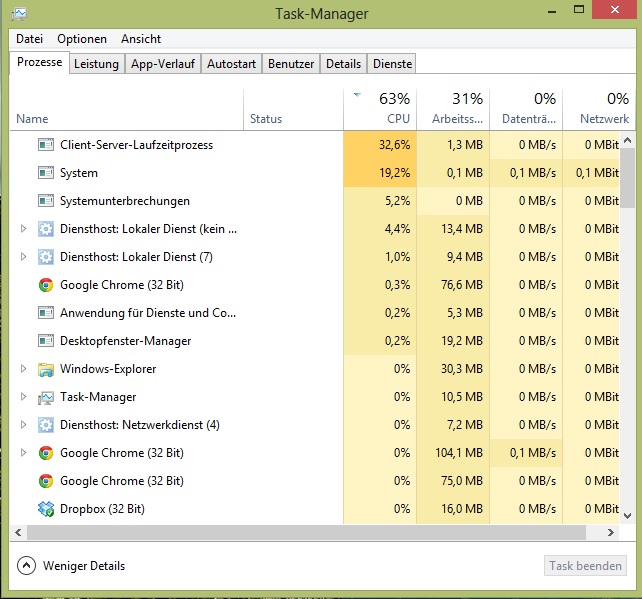Viewport: 642px width, 599px height.
Task: Switch to the Benutzer tab
Action: tap(291, 64)
